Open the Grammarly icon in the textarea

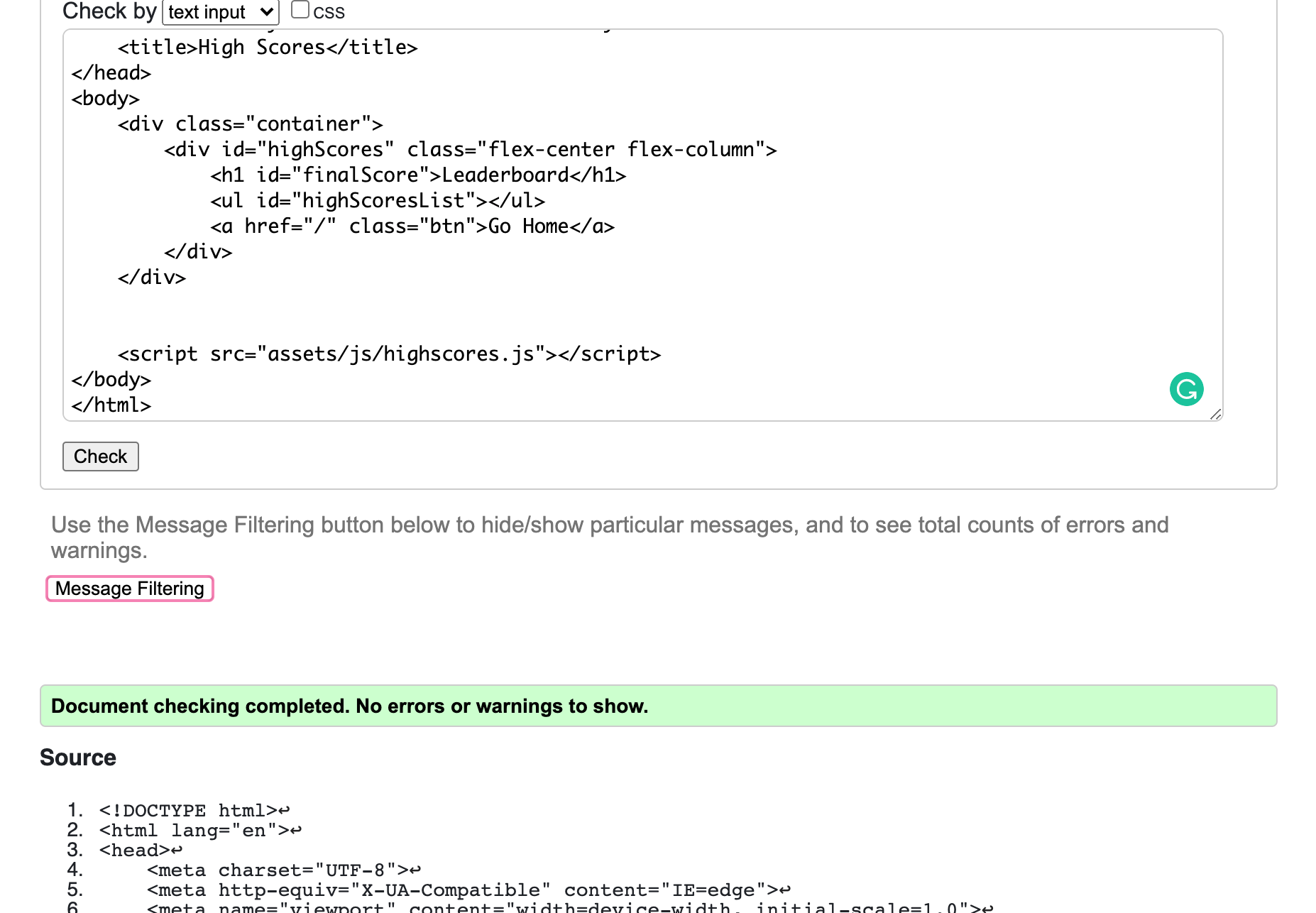pos(1186,389)
